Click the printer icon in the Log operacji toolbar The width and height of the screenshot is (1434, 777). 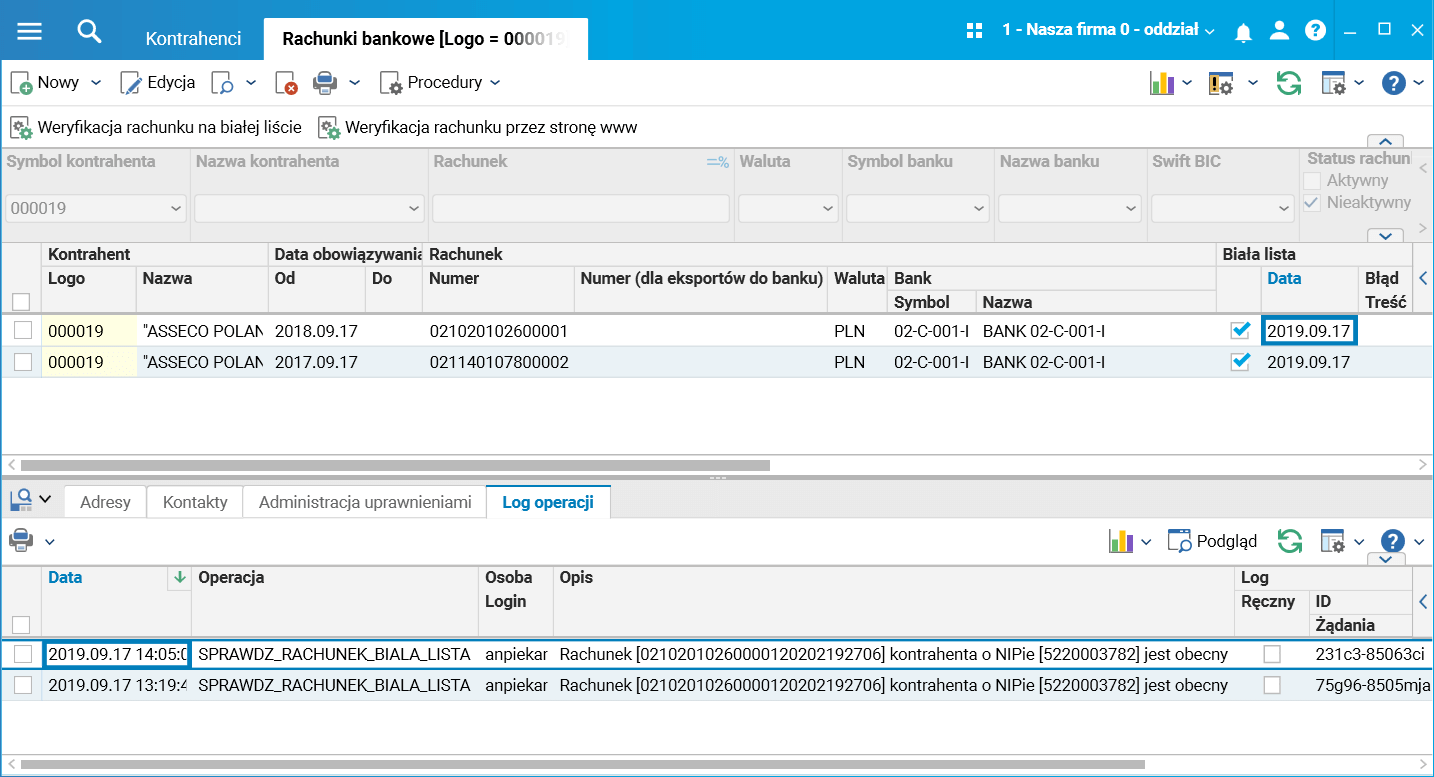tap(20, 541)
